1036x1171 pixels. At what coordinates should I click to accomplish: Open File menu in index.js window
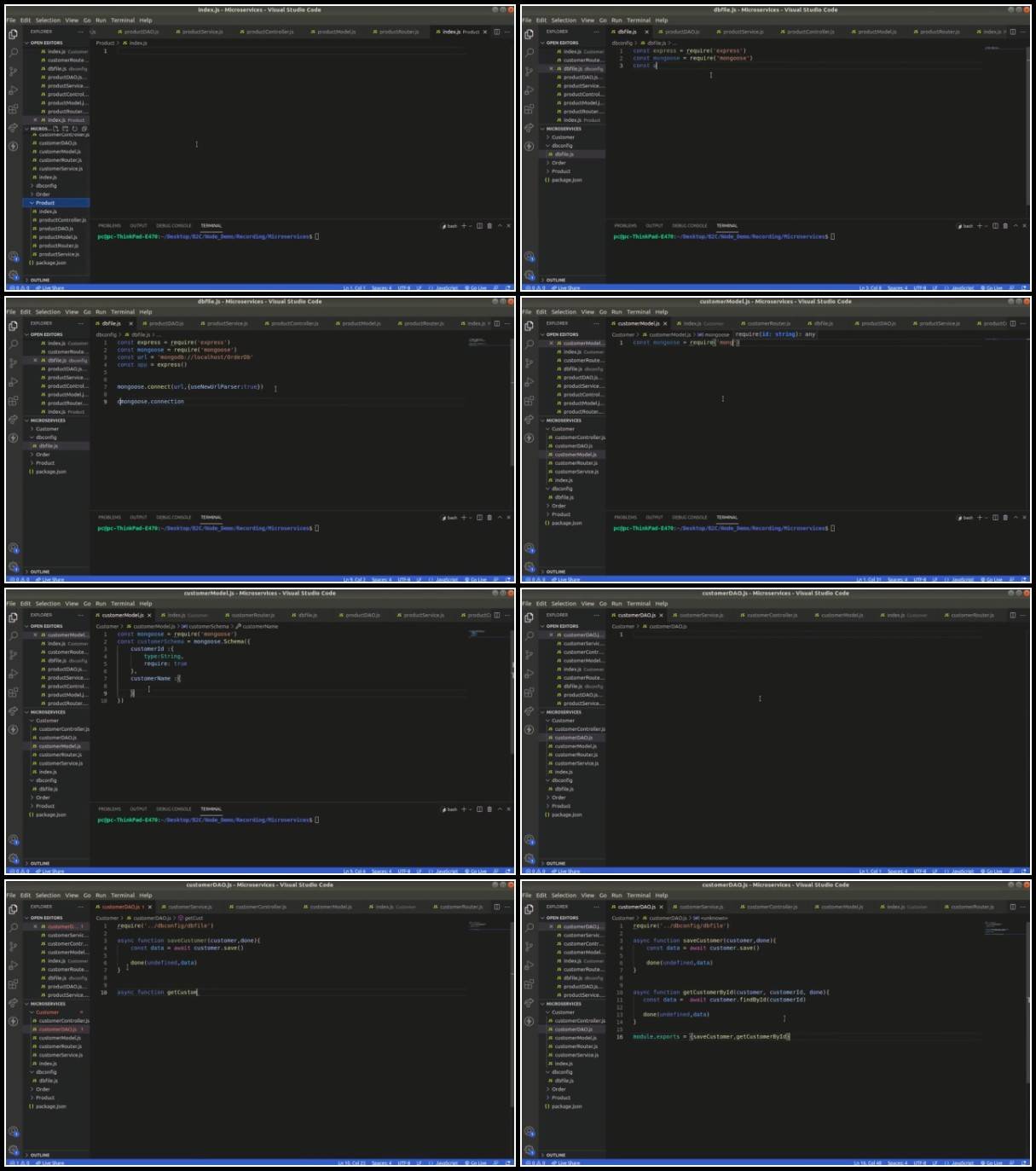coord(11,20)
